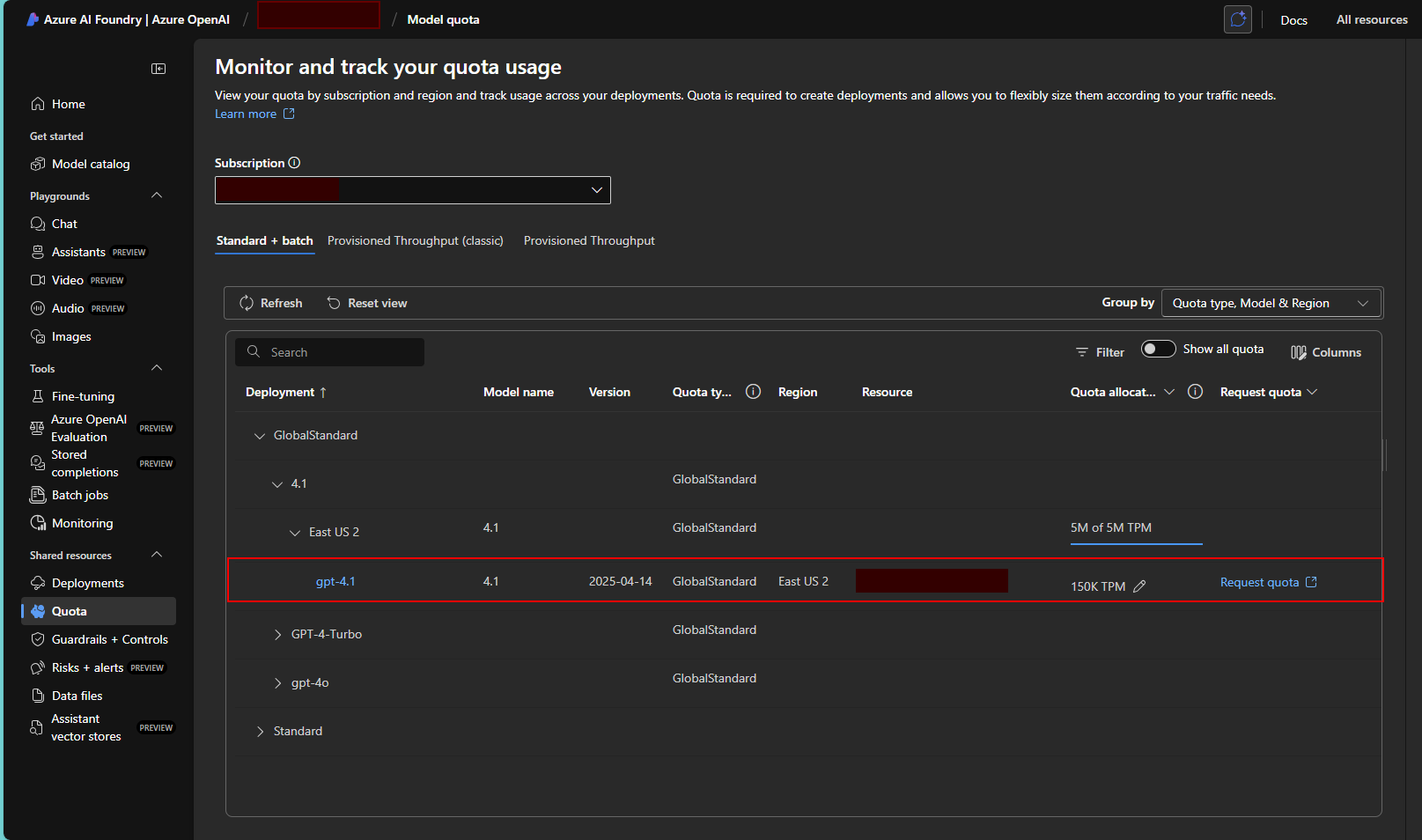Expand the GPT-4-Turbo row
Screen dimensions: 1422x840
(x=277, y=635)
